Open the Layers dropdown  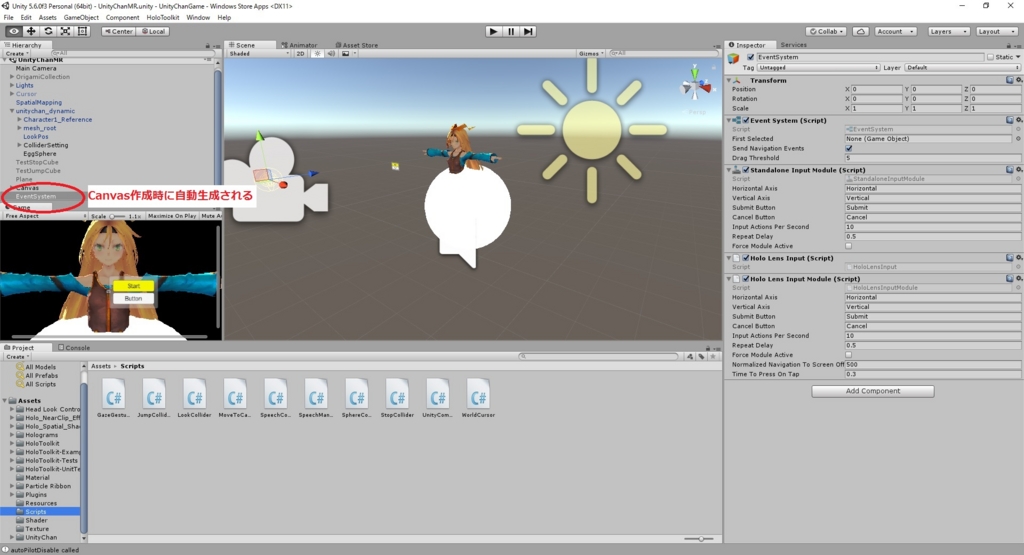(x=947, y=31)
